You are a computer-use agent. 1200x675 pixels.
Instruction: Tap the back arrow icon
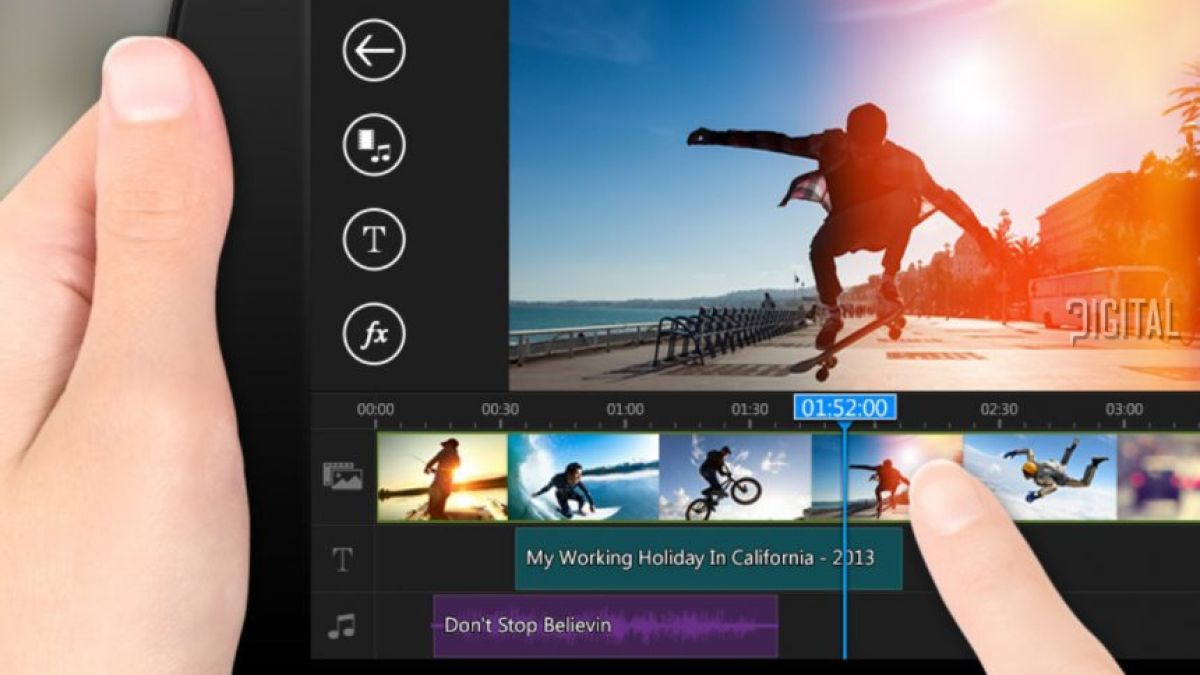(x=374, y=50)
